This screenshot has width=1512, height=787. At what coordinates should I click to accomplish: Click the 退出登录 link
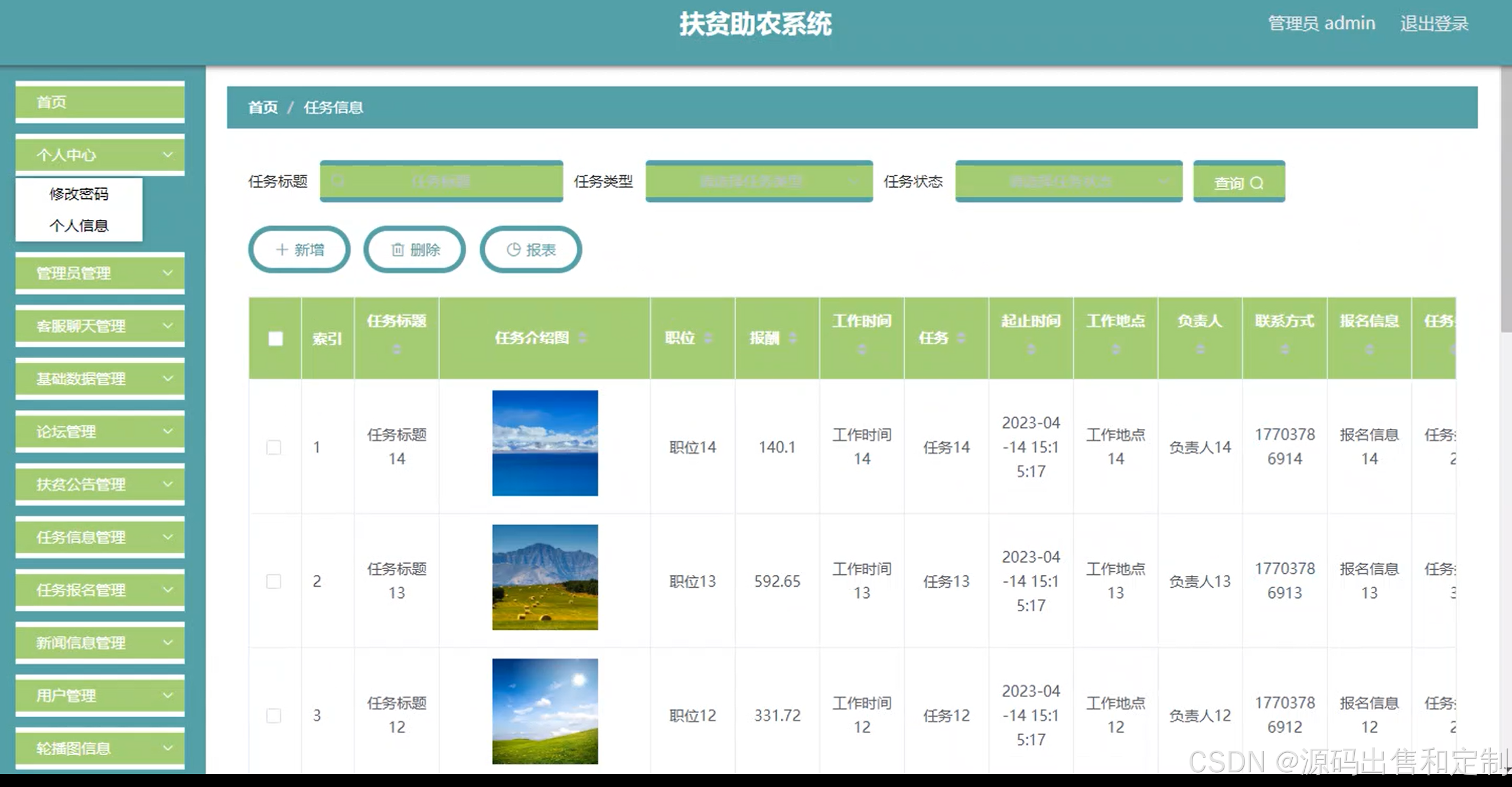click(1433, 24)
